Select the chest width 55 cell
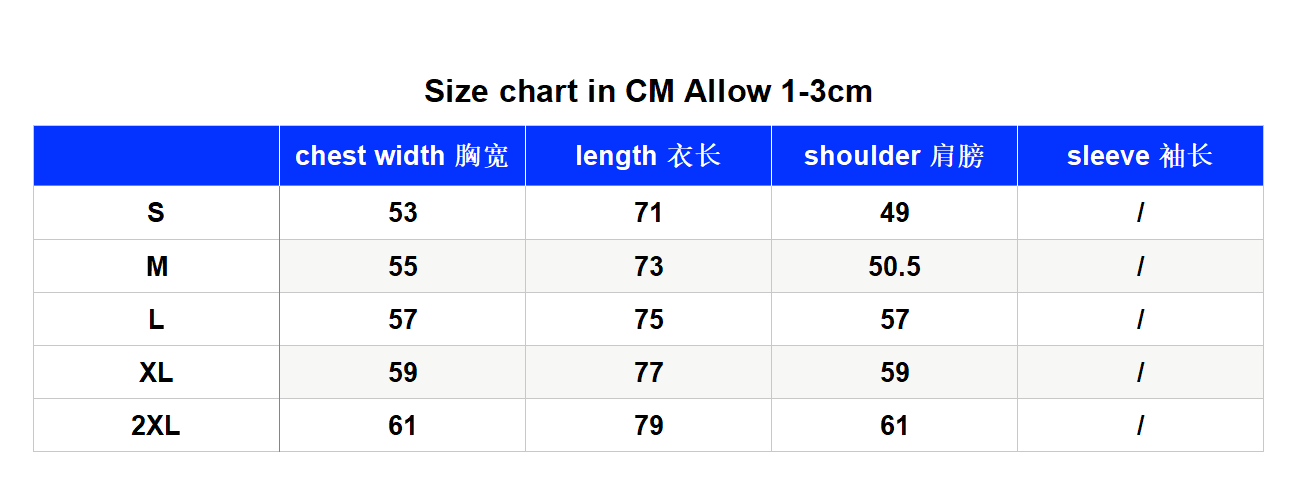Image resolution: width=1293 pixels, height=479 pixels. (x=402, y=266)
